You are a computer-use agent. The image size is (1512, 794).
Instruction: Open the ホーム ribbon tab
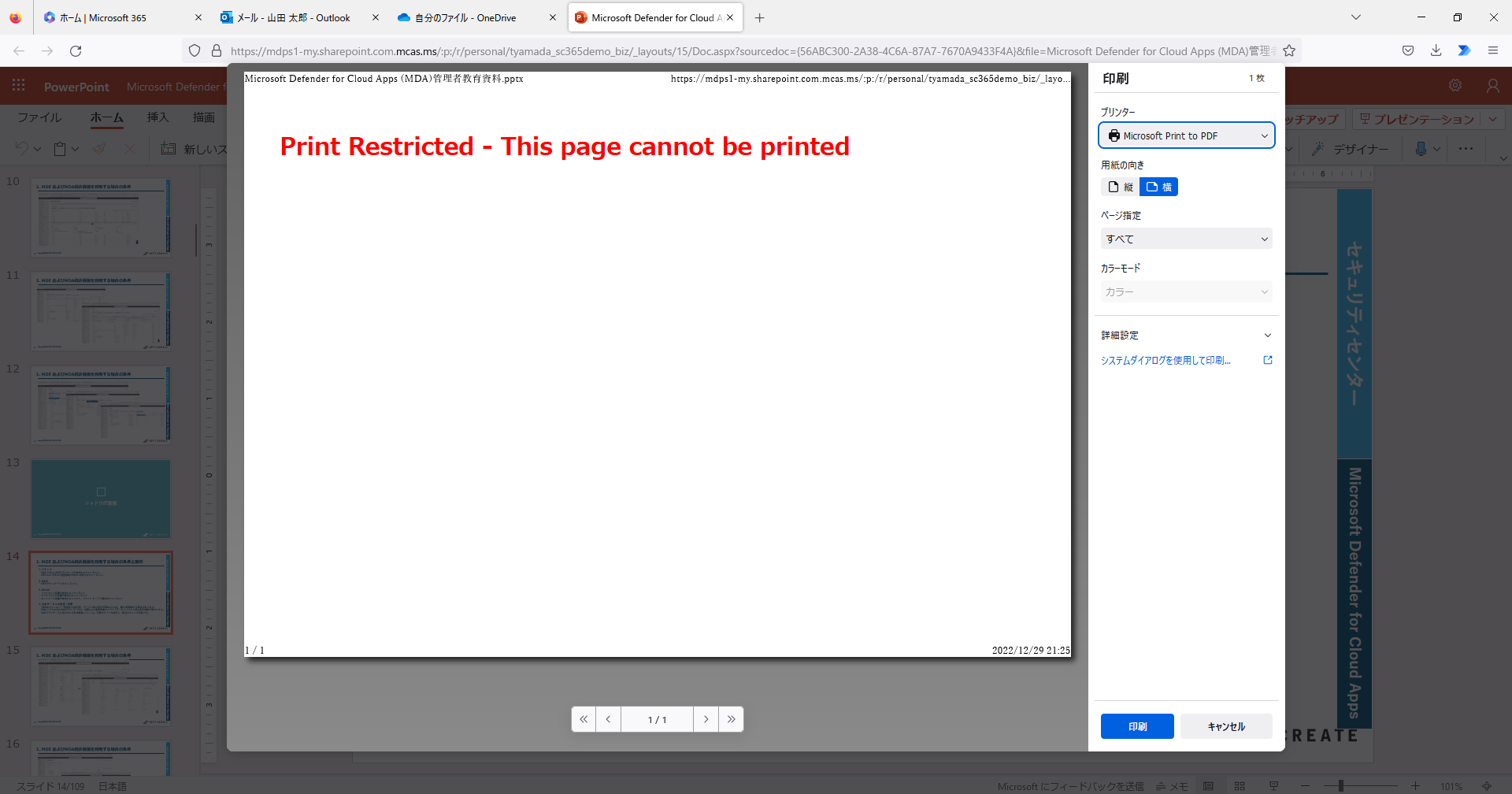coord(106,117)
